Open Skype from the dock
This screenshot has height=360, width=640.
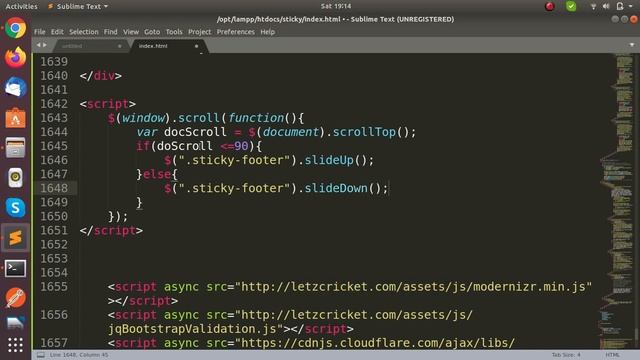tap(16, 207)
